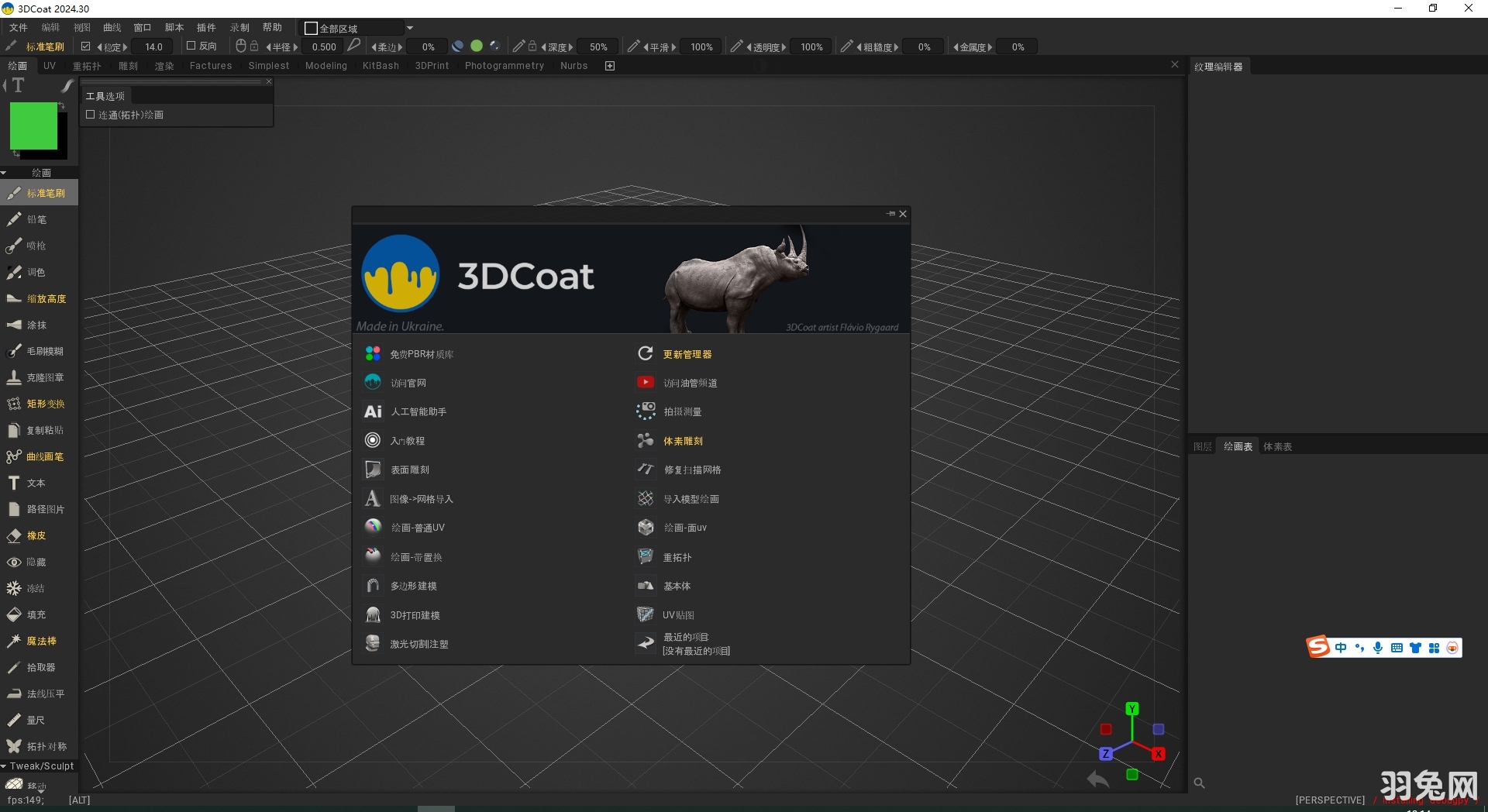
Task: Select the 喷枪 (airbrush) tool
Action: [x=35, y=246]
